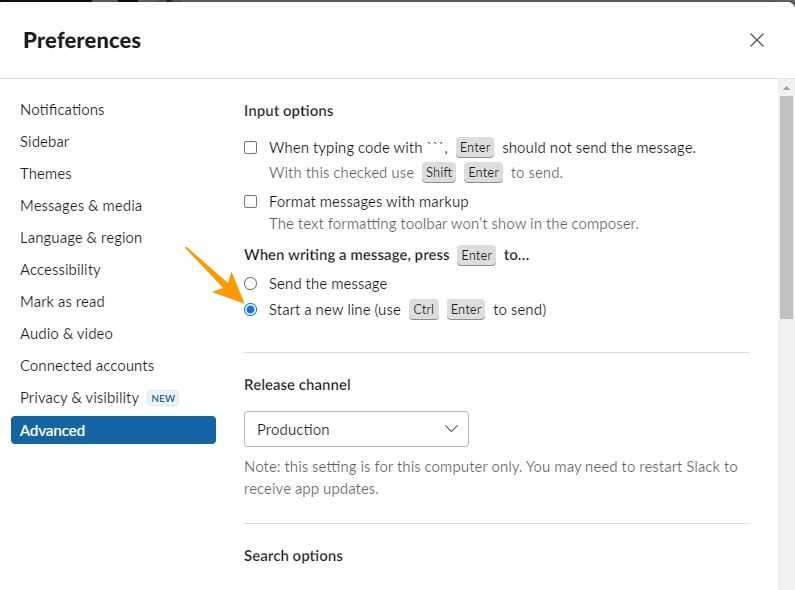The image size is (795, 590).
Task: Go to Themes preferences
Action: coord(46,173)
